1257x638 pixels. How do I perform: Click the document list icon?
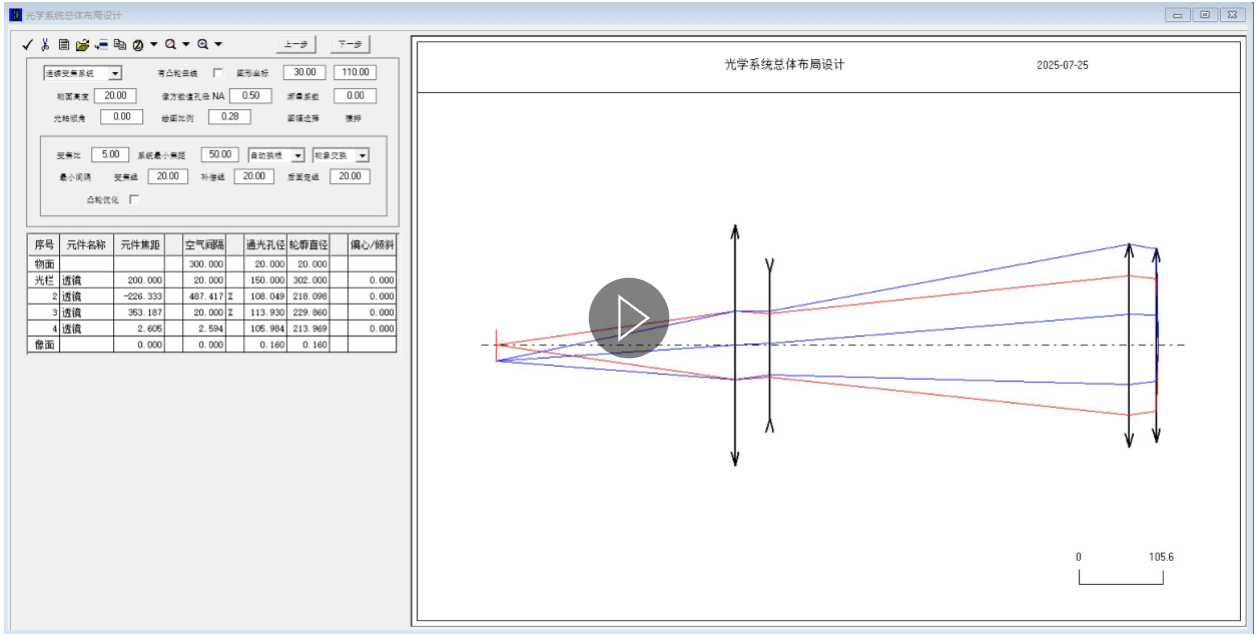(64, 44)
